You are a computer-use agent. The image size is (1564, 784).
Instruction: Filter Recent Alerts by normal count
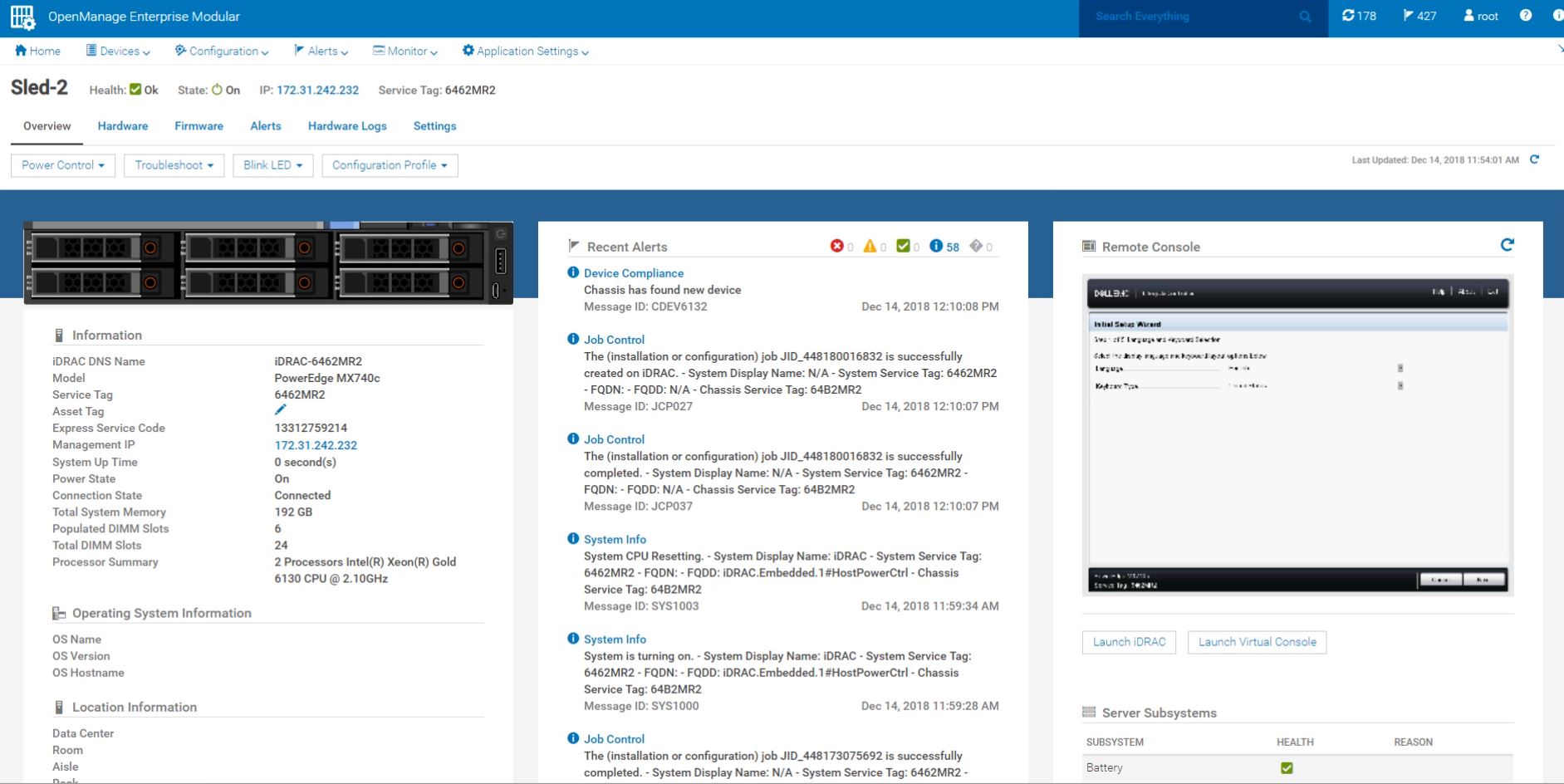coord(908,247)
